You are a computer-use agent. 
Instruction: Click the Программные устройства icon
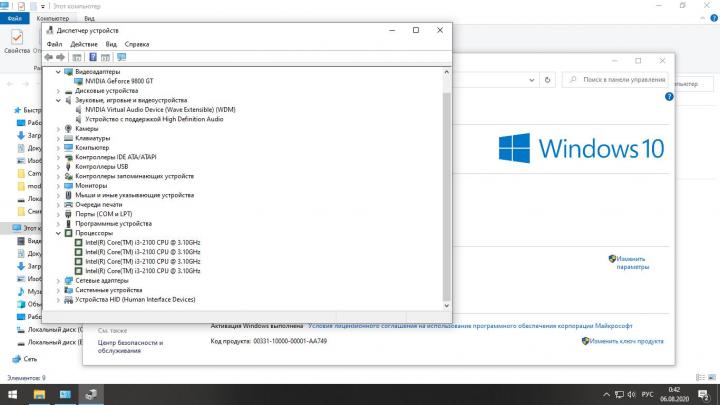click(x=68, y=224)
